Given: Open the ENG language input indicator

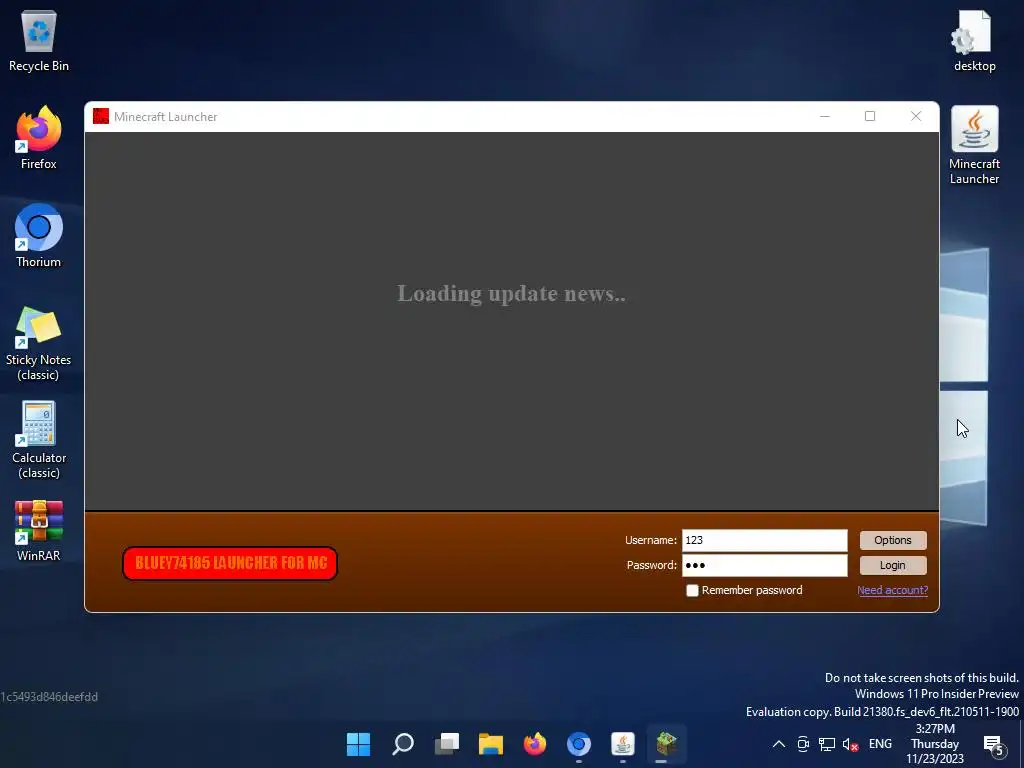Looking at the screenshot, I should [880, 744].
